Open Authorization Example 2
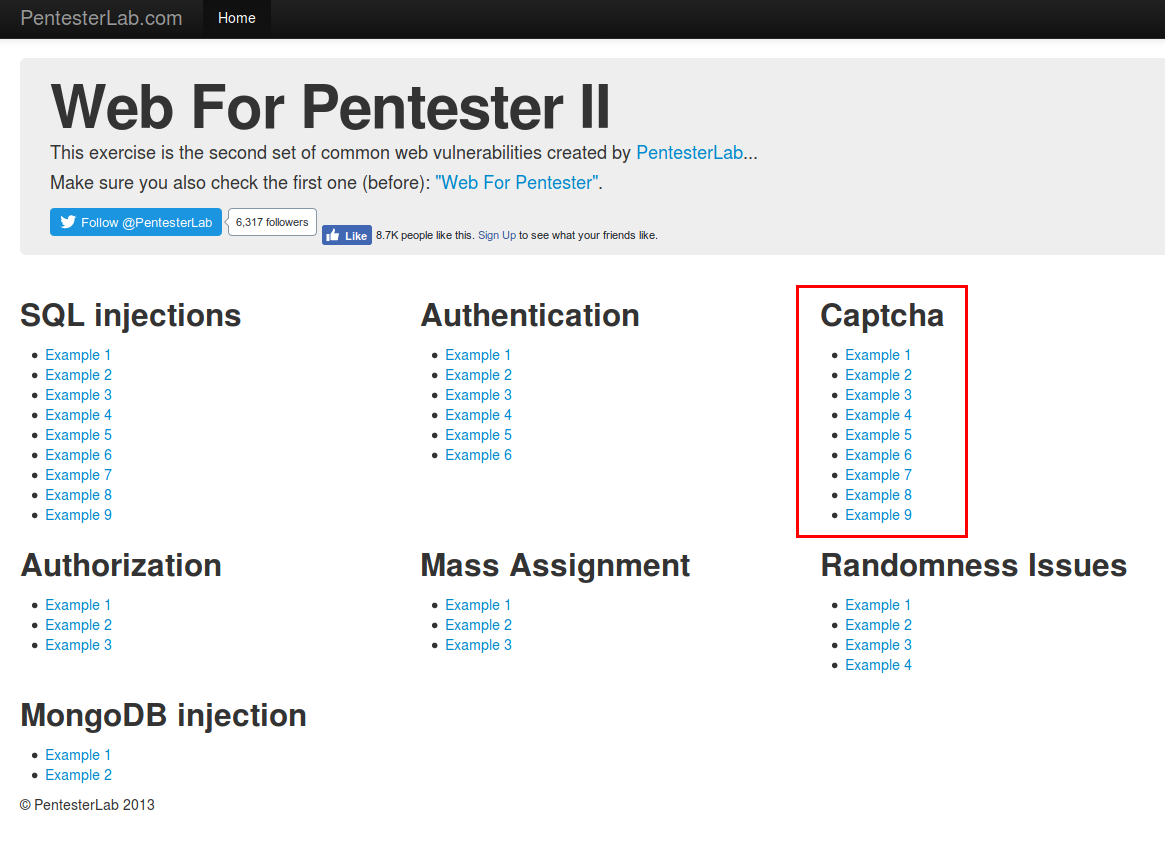This screenshot has height=844, width=1165. 78,626
